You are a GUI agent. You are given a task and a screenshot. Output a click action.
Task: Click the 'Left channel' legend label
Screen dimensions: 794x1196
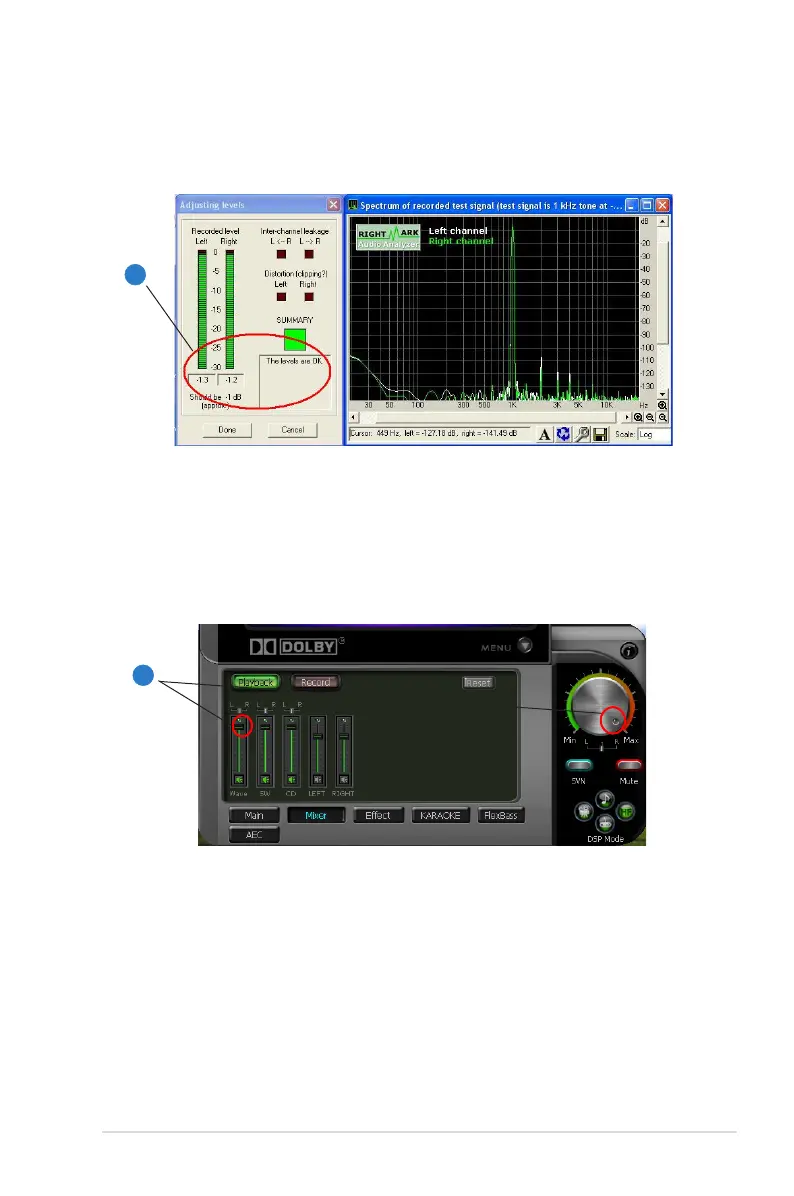pyautogui.click(x=458, y=231)
